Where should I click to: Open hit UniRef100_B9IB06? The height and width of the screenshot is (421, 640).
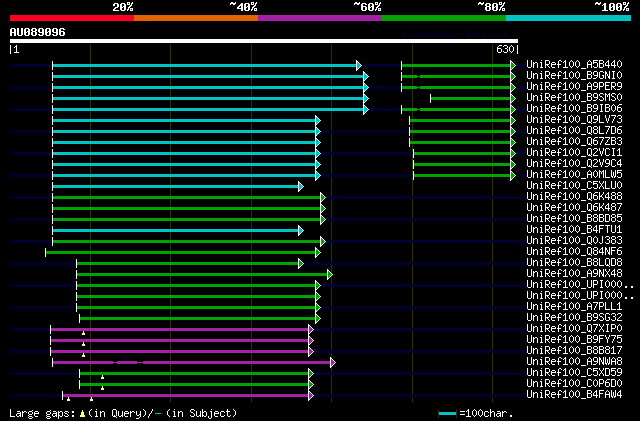click(574, 108)
